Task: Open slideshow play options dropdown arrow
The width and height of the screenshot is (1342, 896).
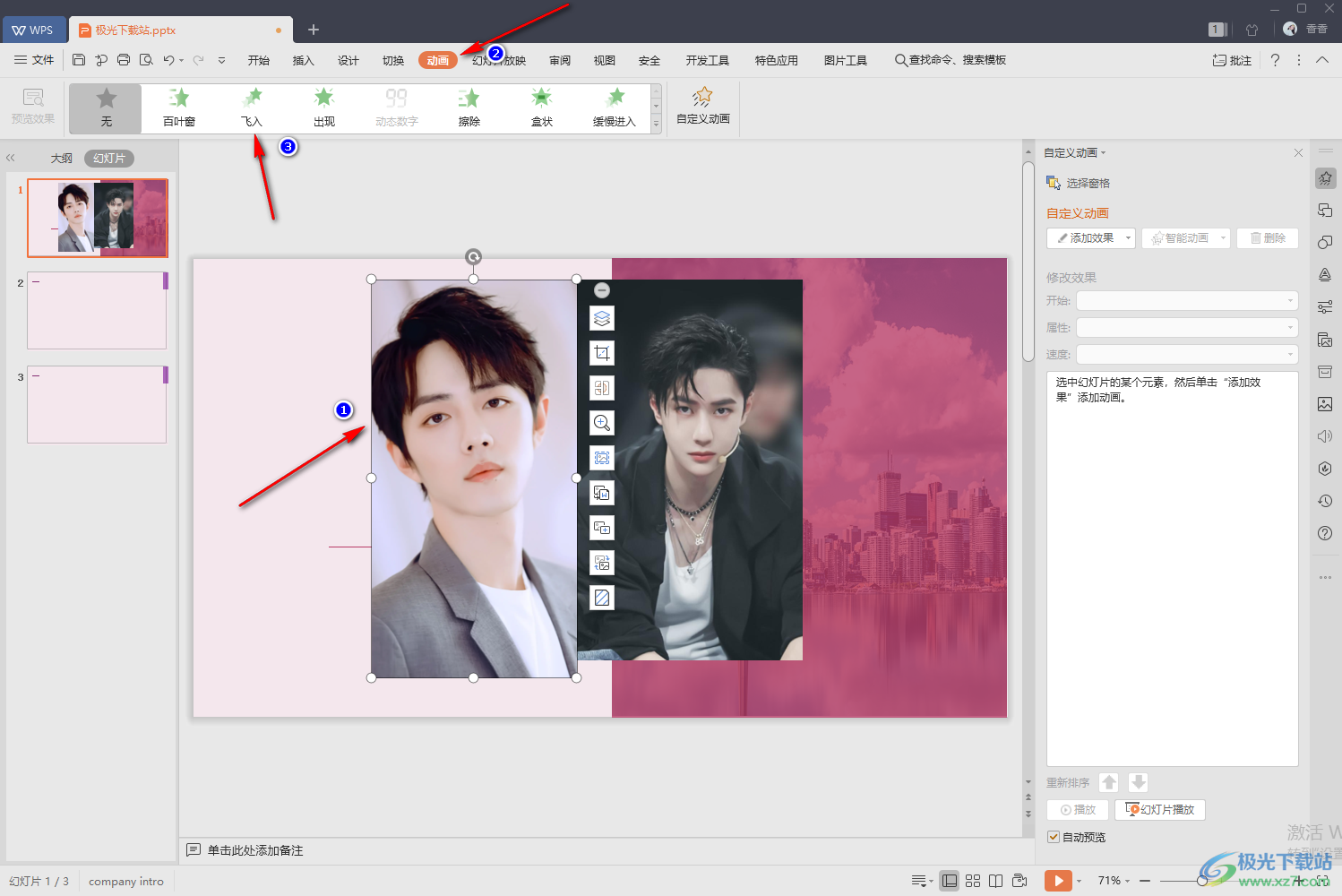Action: [1079, 881]
